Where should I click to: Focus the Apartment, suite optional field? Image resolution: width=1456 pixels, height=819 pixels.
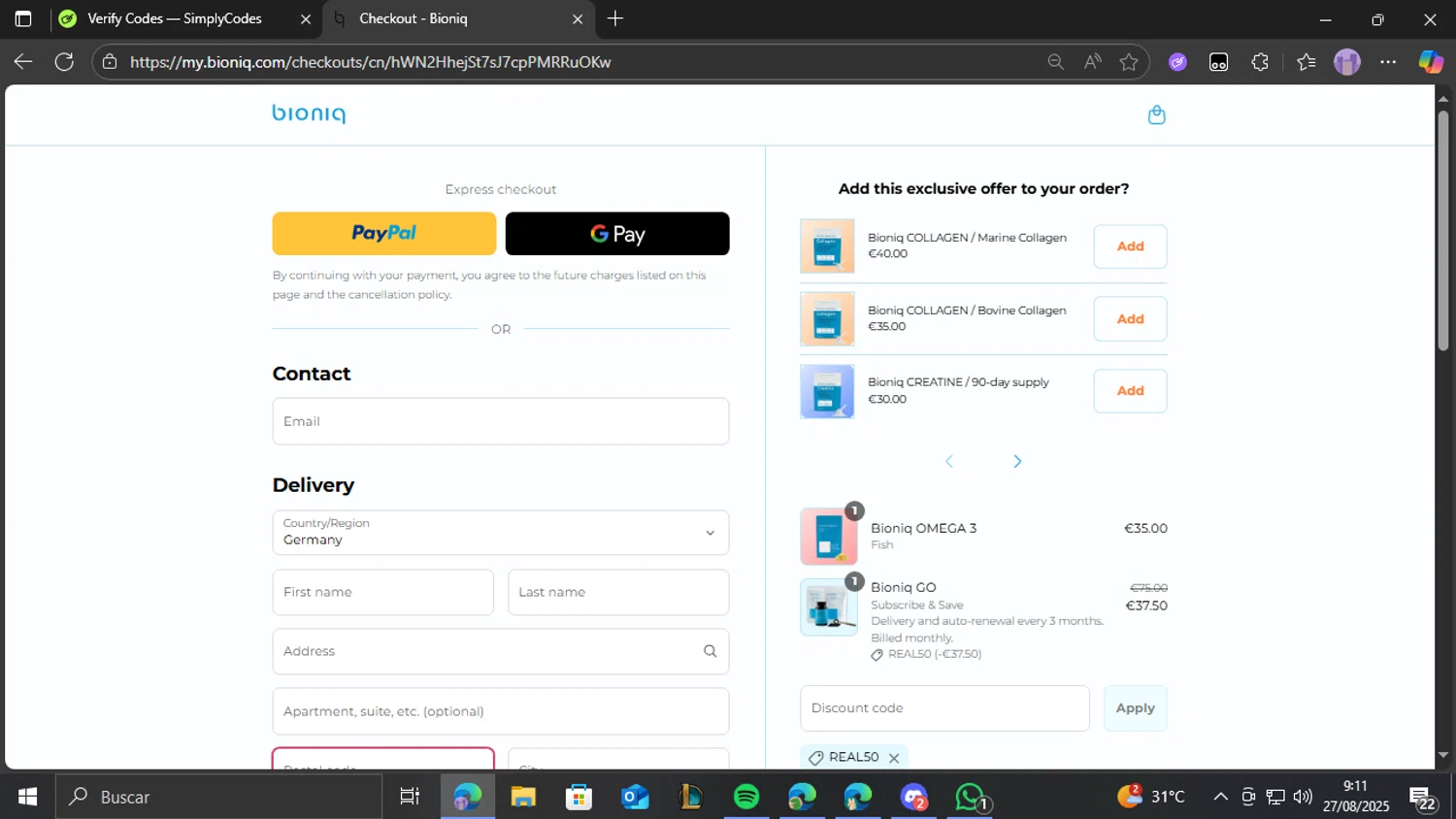point(501,711)
